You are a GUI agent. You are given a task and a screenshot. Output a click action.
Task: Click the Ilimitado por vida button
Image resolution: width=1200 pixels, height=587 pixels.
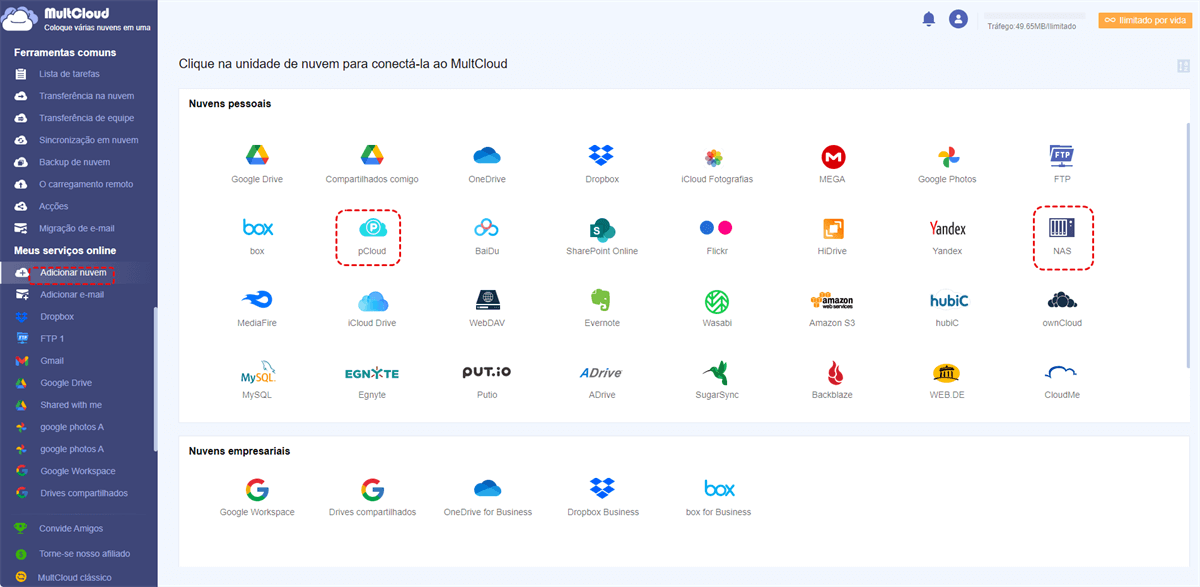coord(1145,20)
